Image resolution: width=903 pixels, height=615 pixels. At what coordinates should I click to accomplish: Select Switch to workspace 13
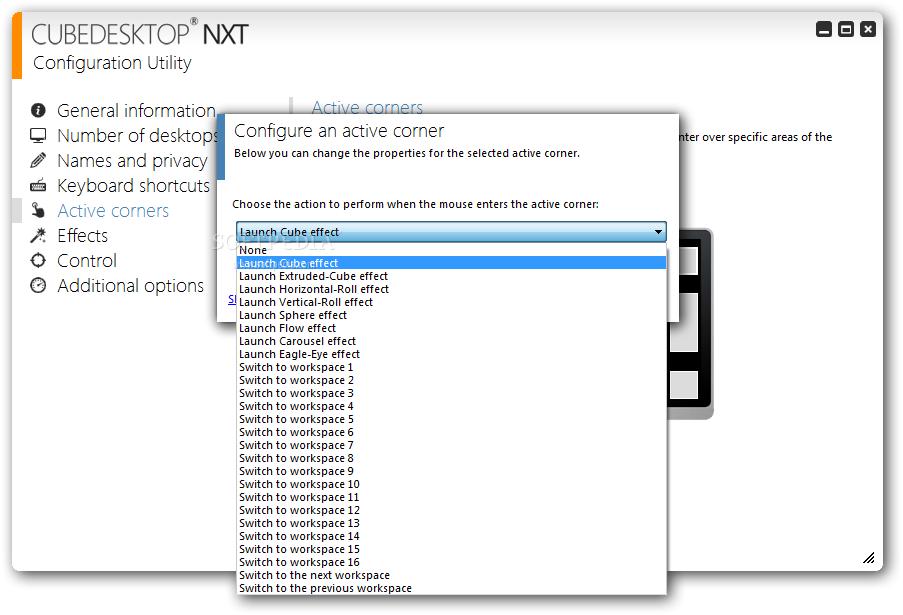pos(452,523)
